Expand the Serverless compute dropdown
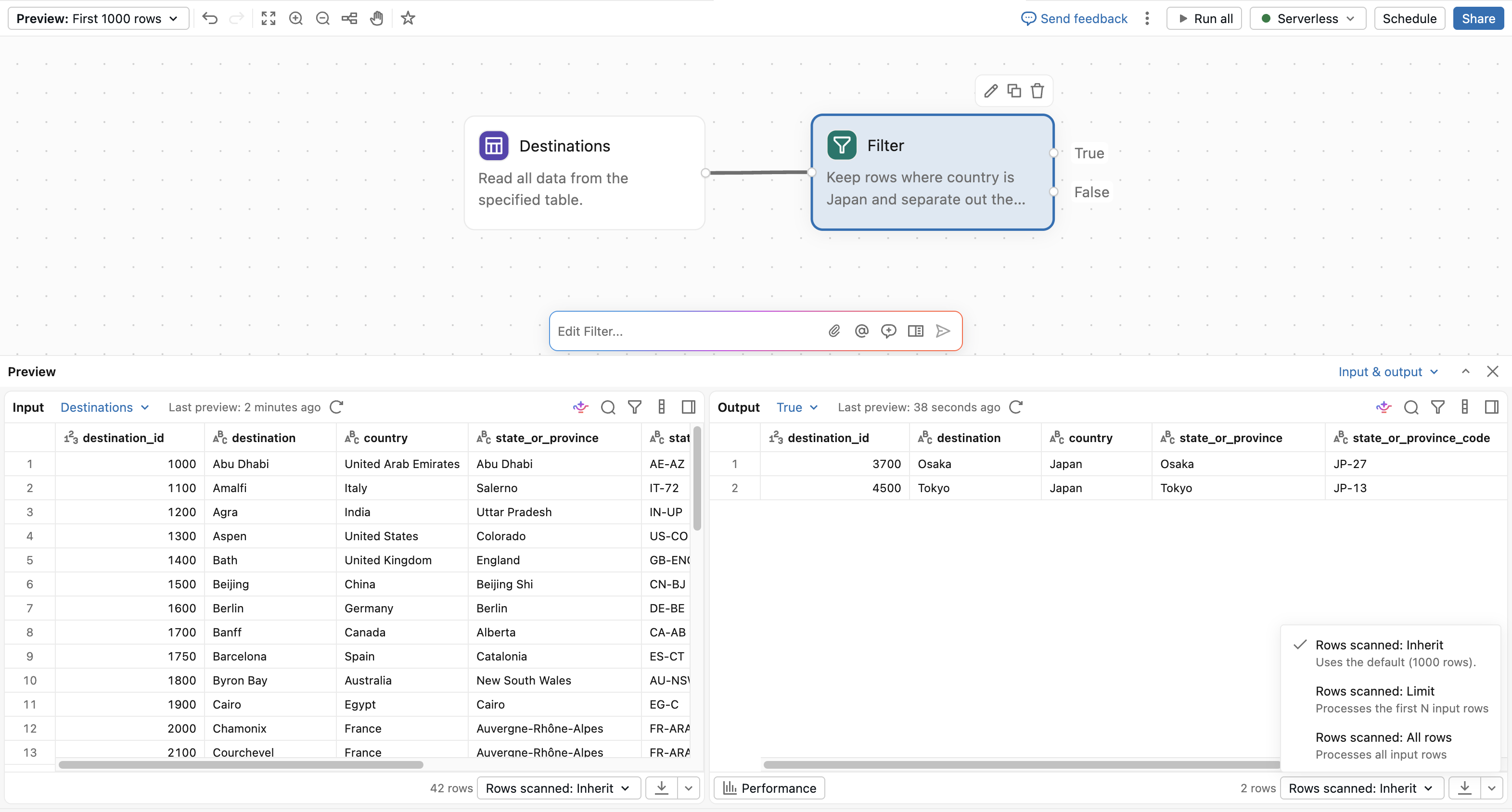The image size is (1512, 812). [1308, 18]
